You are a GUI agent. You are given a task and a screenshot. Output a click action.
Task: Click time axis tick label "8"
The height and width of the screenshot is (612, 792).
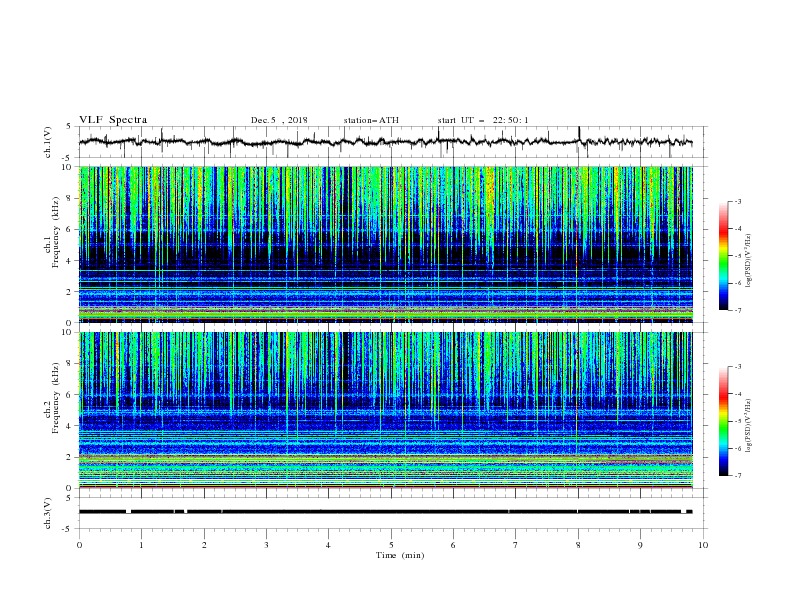tap(578, 545)
